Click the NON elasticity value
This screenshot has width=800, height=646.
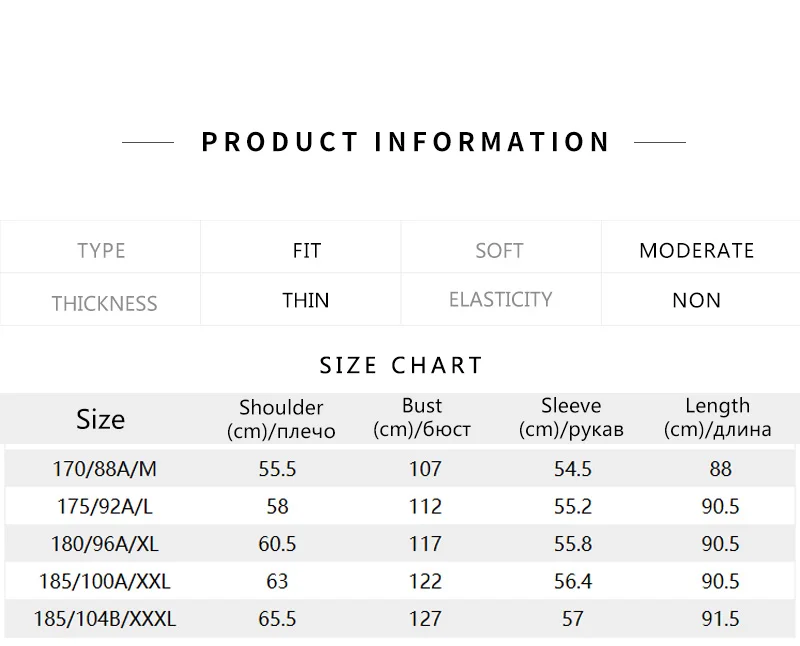tap(696, 300)
